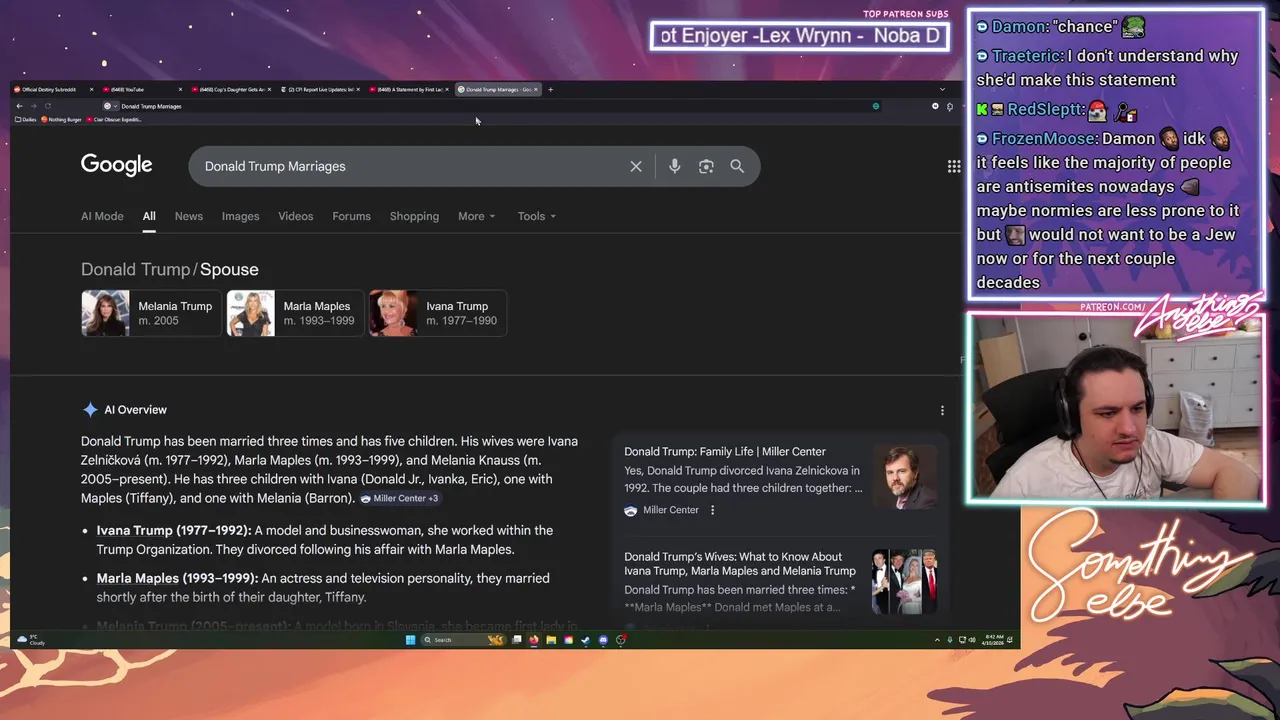Select the News results tab
1280x720 pixels.
(x=189, y=216)
